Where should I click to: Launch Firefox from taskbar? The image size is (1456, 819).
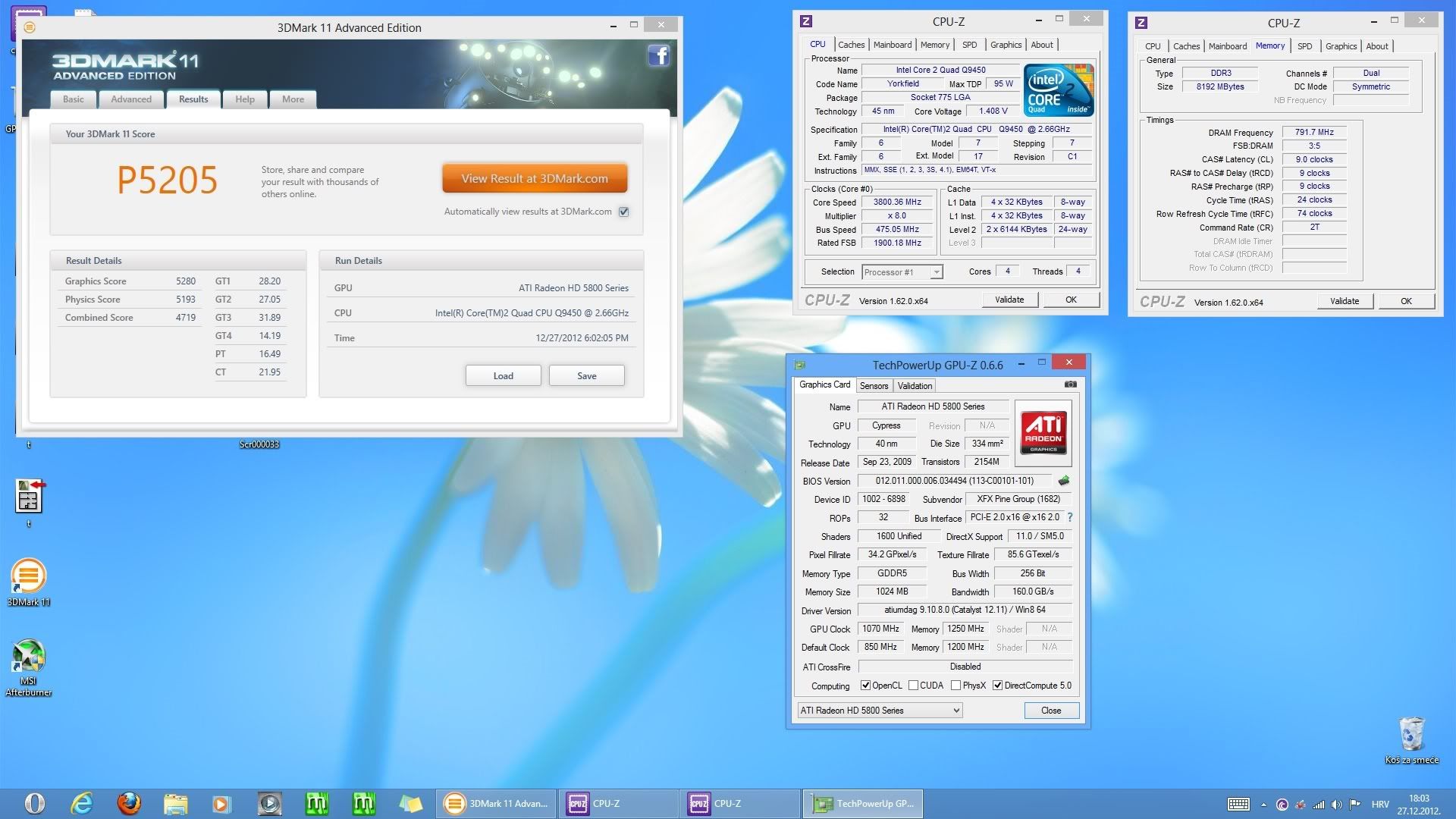pos(129,803)
